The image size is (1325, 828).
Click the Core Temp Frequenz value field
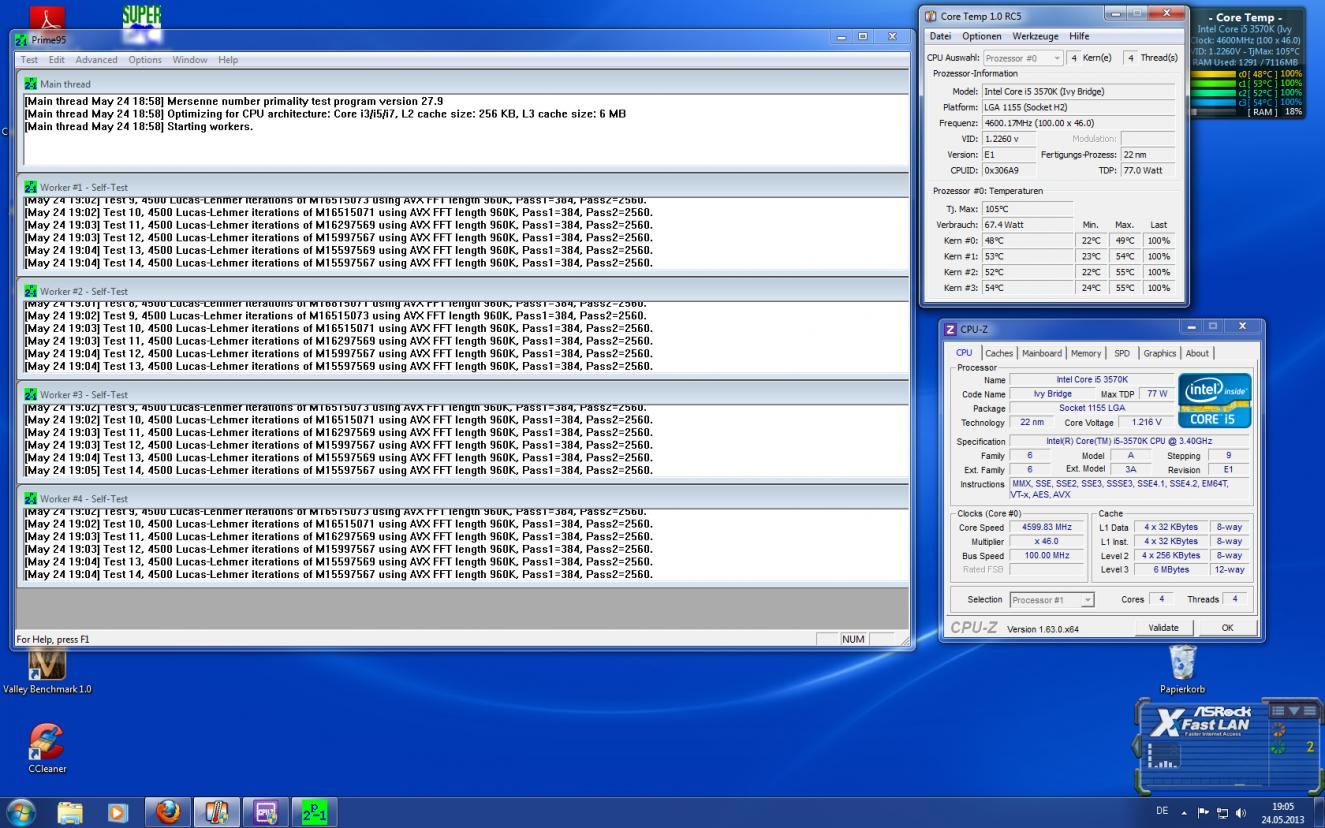[1078, 123]
